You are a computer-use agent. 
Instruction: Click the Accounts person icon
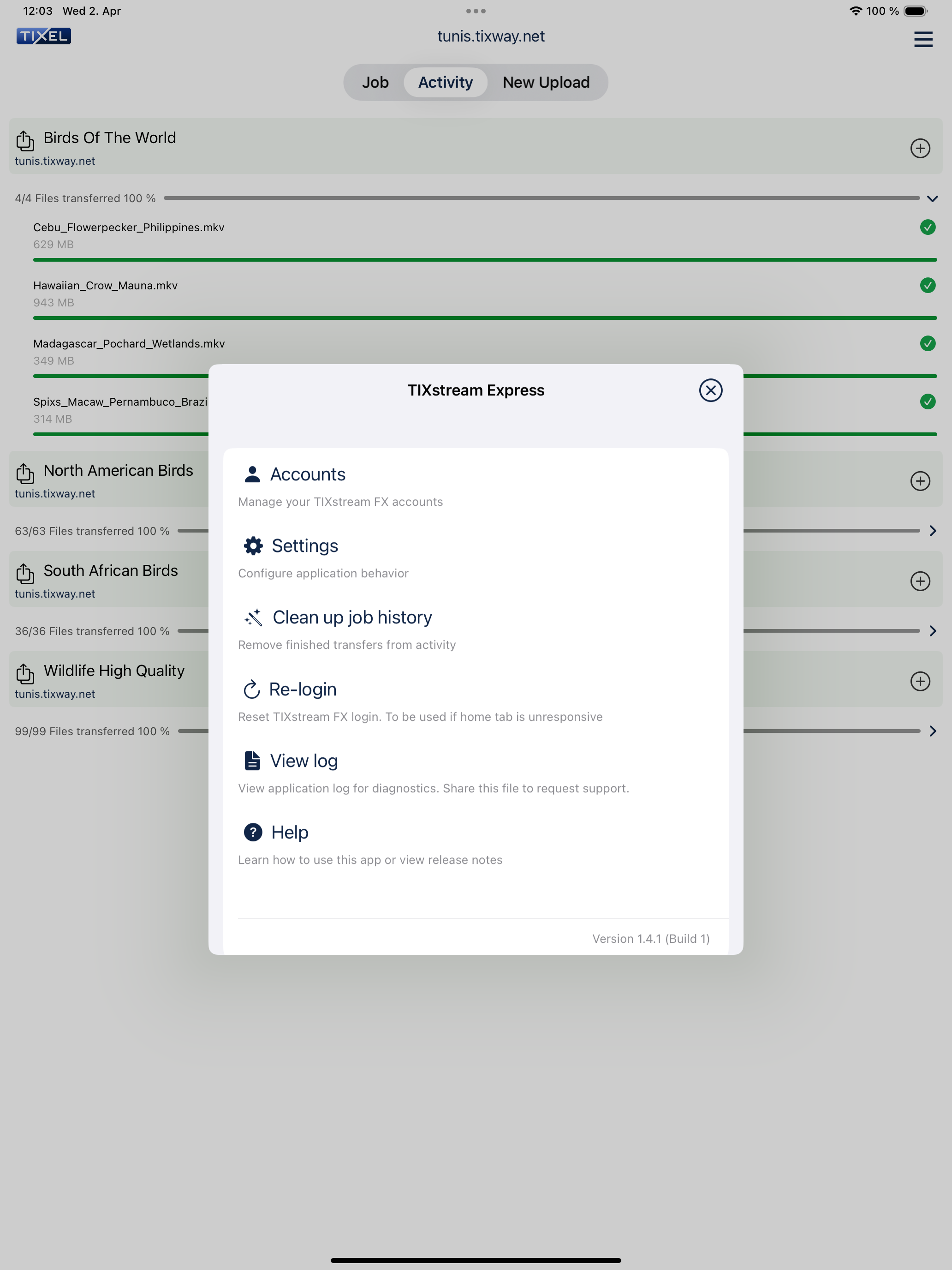252,474
